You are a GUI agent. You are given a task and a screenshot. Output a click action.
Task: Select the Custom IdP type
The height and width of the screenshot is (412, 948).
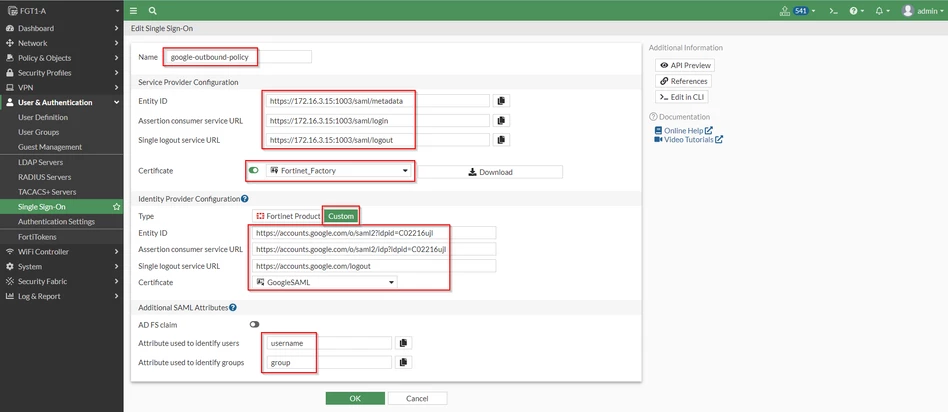(x=341, y=216)
